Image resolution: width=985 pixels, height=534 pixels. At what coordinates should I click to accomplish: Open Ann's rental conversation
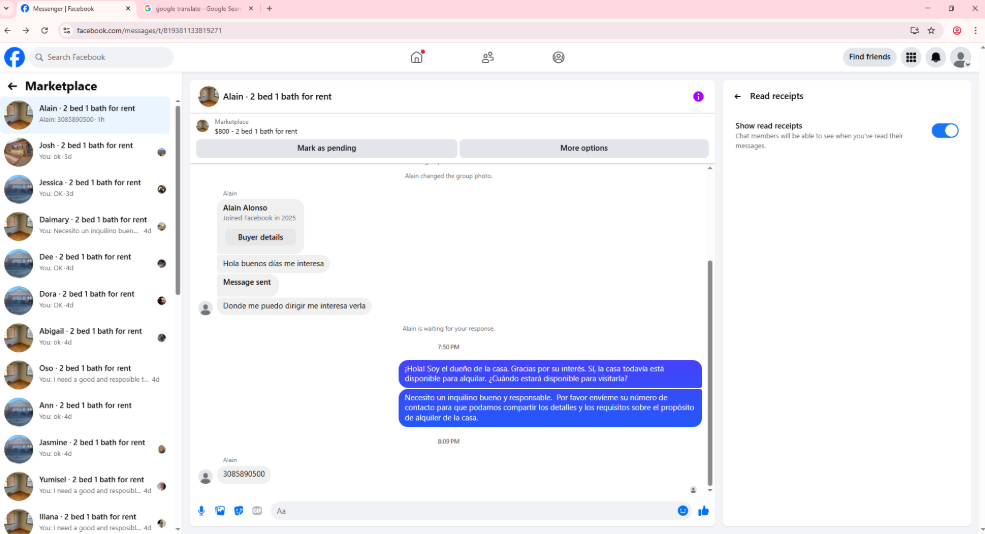(x=85, y=411)
